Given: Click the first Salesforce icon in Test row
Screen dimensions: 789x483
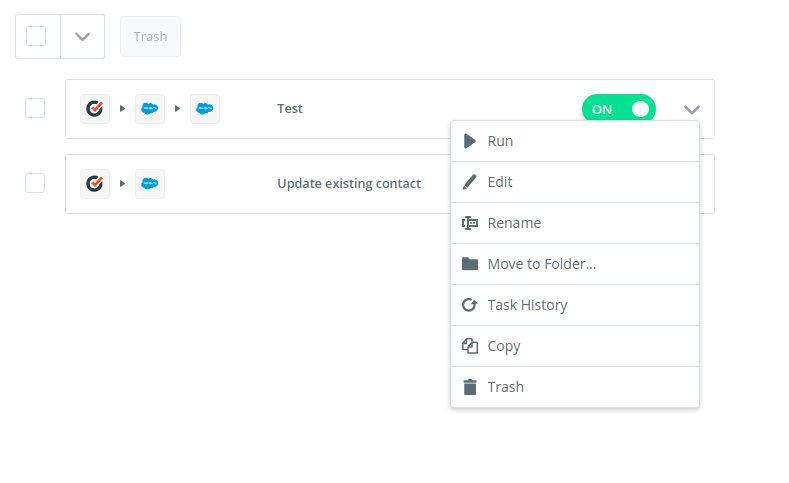Looking at the screenshot, I should coord(149,109).
